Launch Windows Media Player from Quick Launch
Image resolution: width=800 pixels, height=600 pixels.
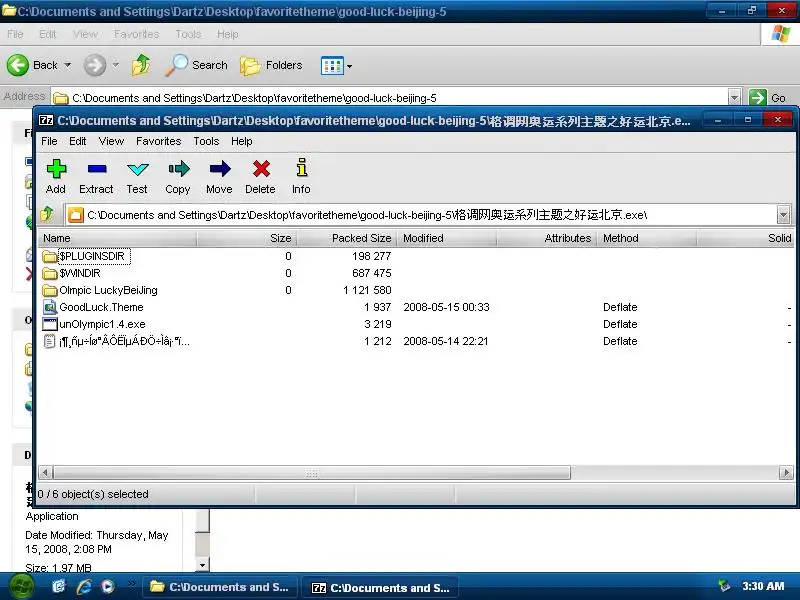click(x=107, y=587)
